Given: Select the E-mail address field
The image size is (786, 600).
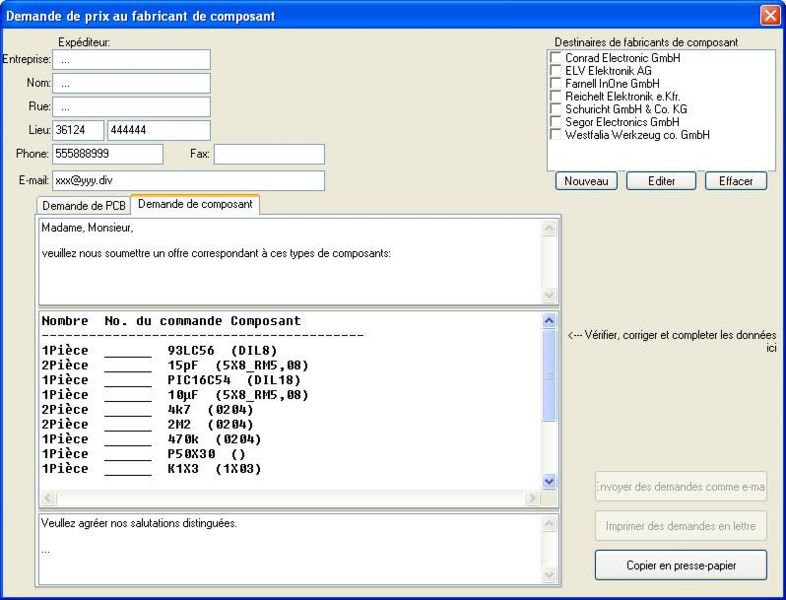Looking at the screenshot, I should 188,180.
